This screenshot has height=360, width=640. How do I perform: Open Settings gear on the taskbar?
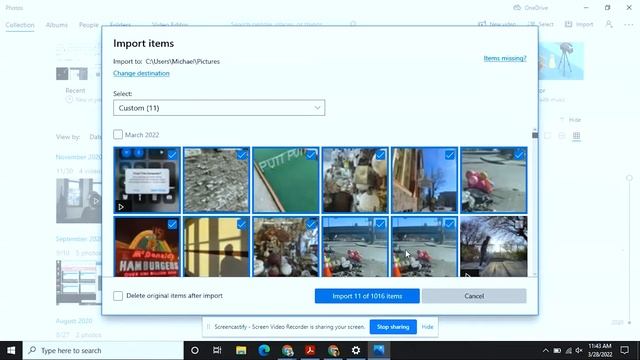356,350
